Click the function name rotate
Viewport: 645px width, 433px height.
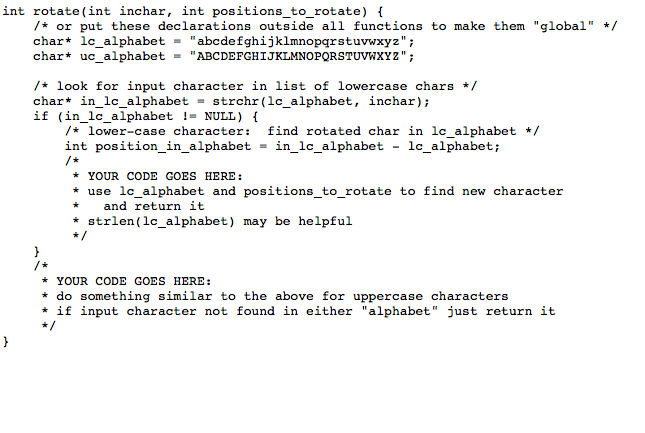click(56, 11)
